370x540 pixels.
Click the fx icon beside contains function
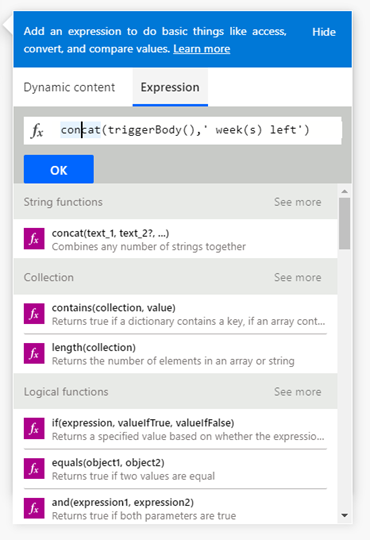(x=34, y=313)
